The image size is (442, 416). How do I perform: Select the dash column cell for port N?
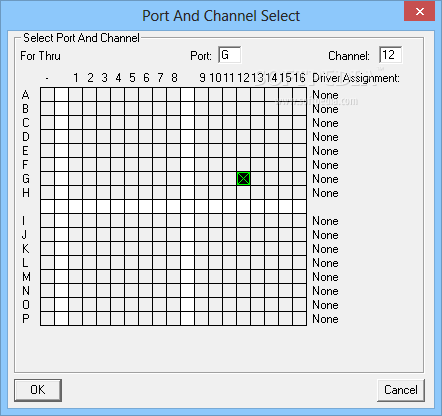tap(48, 291)
